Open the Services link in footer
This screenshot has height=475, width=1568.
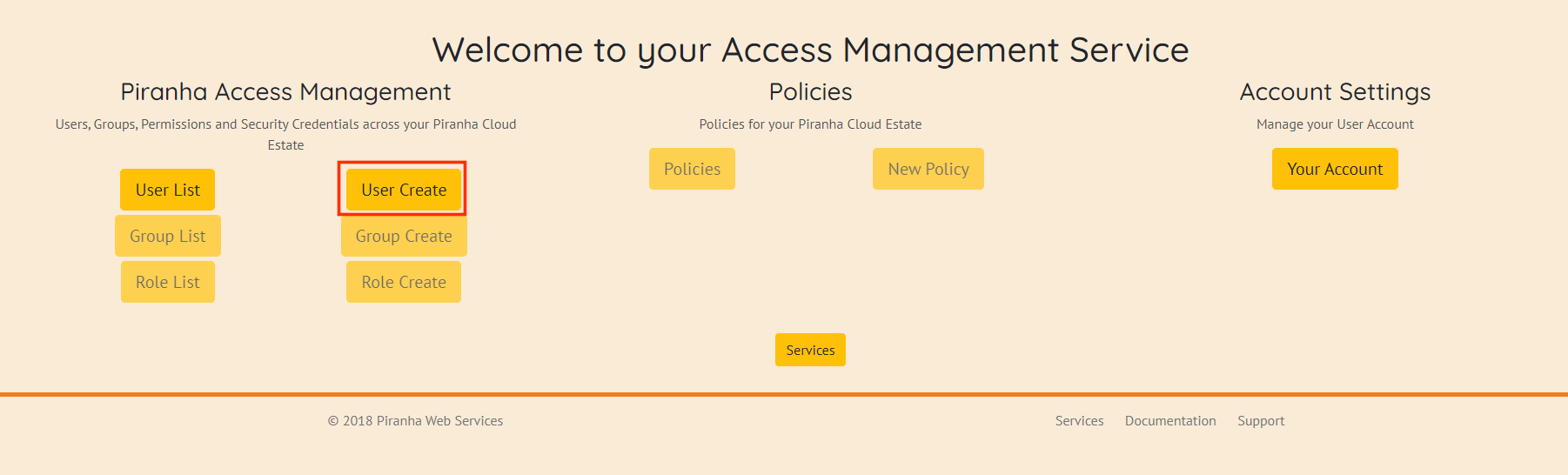point(1079,421)
